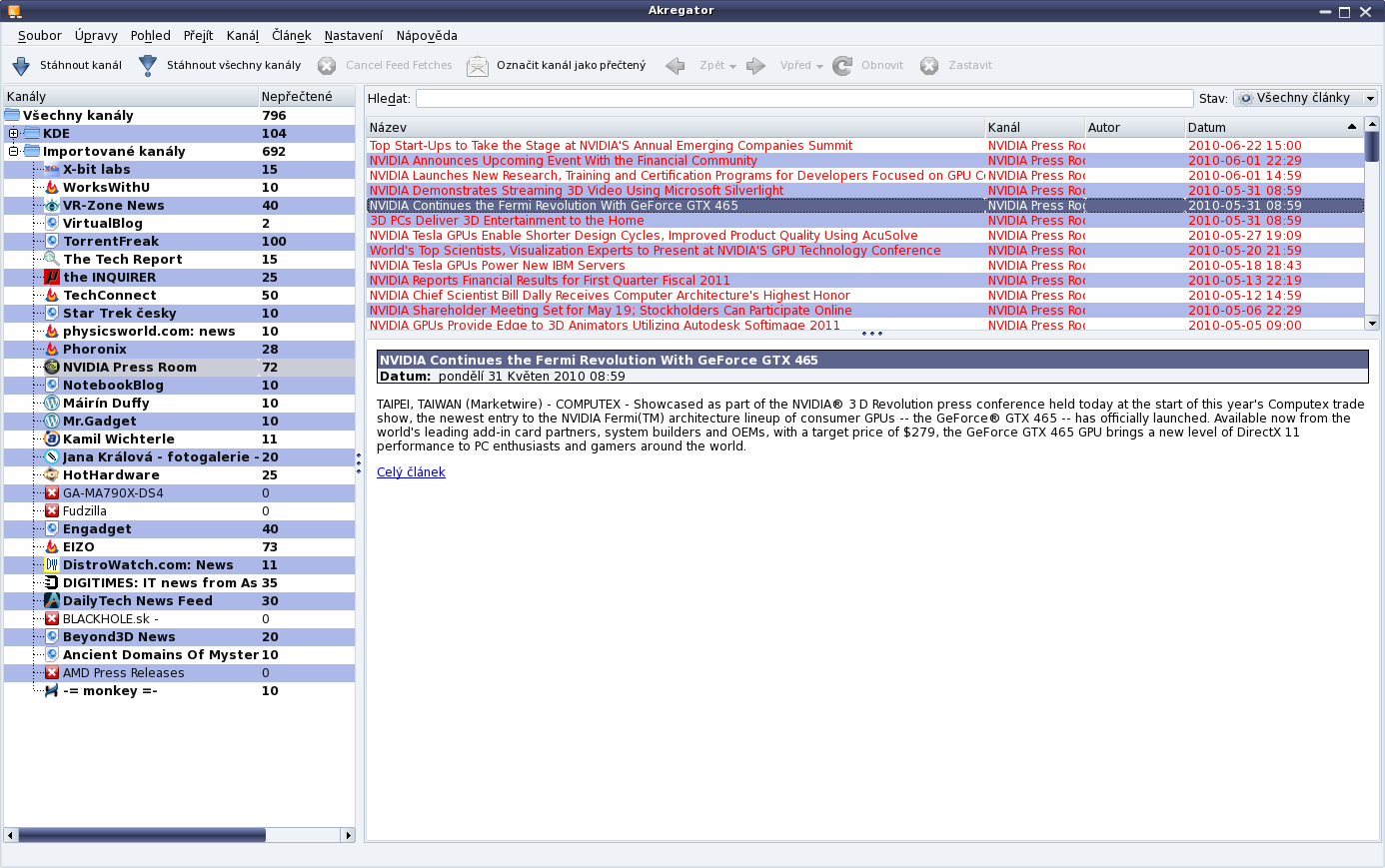
Task: Open article 3D PCs Deliver 3D Entertainment
Action: click(507, 221)
